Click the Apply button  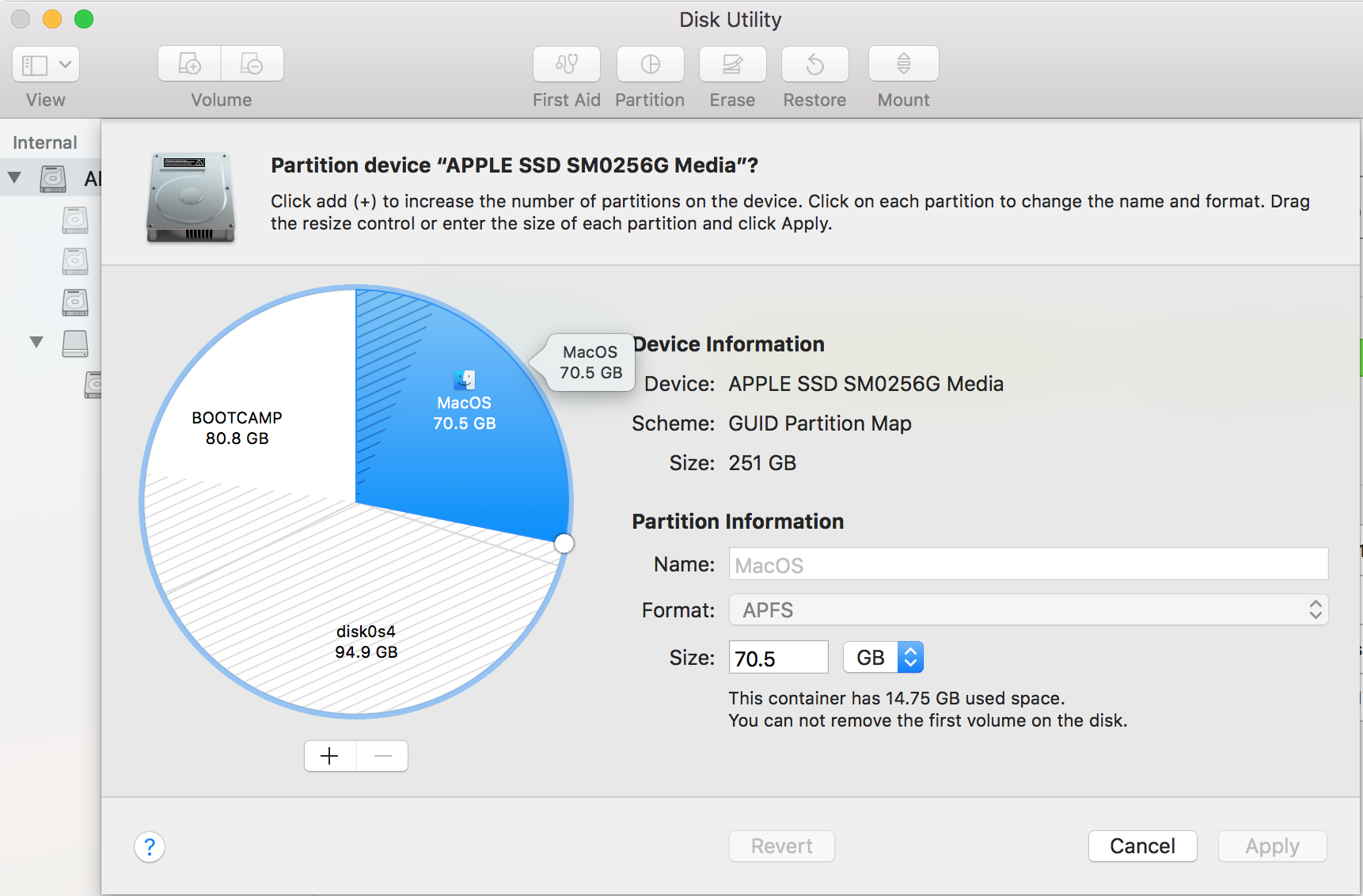coord(1272,846)
